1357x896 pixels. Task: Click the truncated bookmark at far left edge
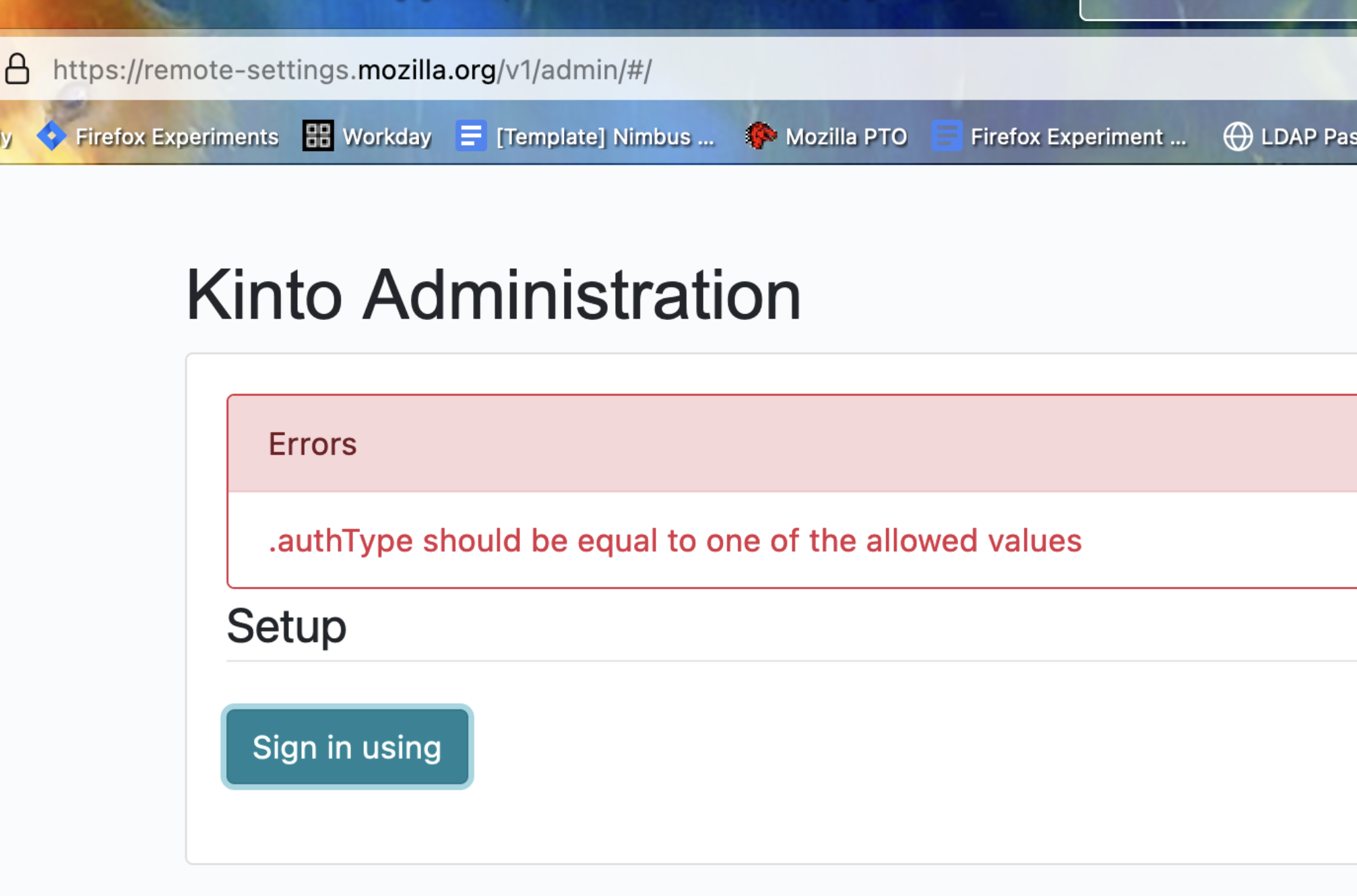coord(7,137)
